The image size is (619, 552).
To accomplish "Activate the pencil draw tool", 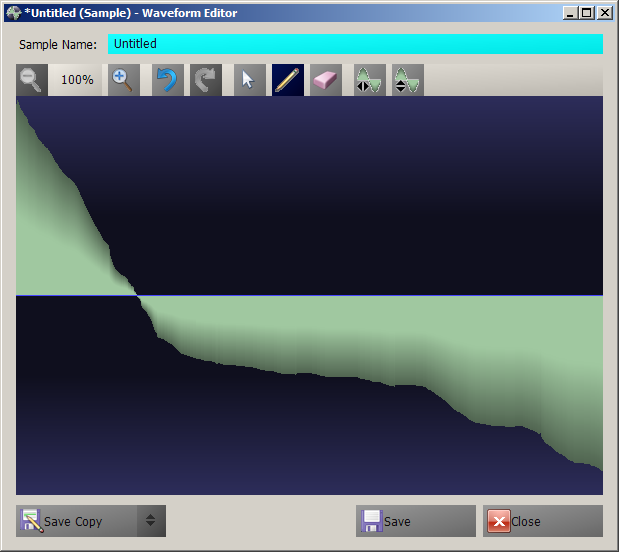I will pyautogui.click(x=288, y=80).
